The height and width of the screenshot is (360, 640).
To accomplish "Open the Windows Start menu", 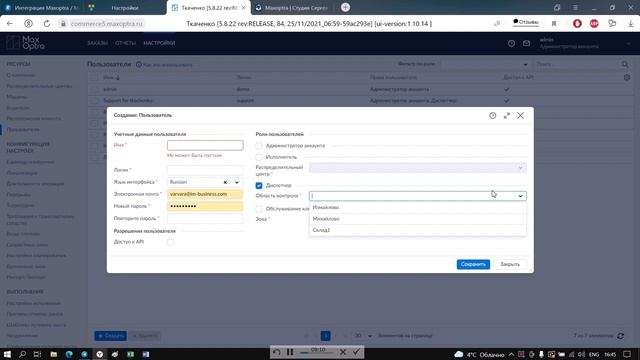I will click(7, 354).
